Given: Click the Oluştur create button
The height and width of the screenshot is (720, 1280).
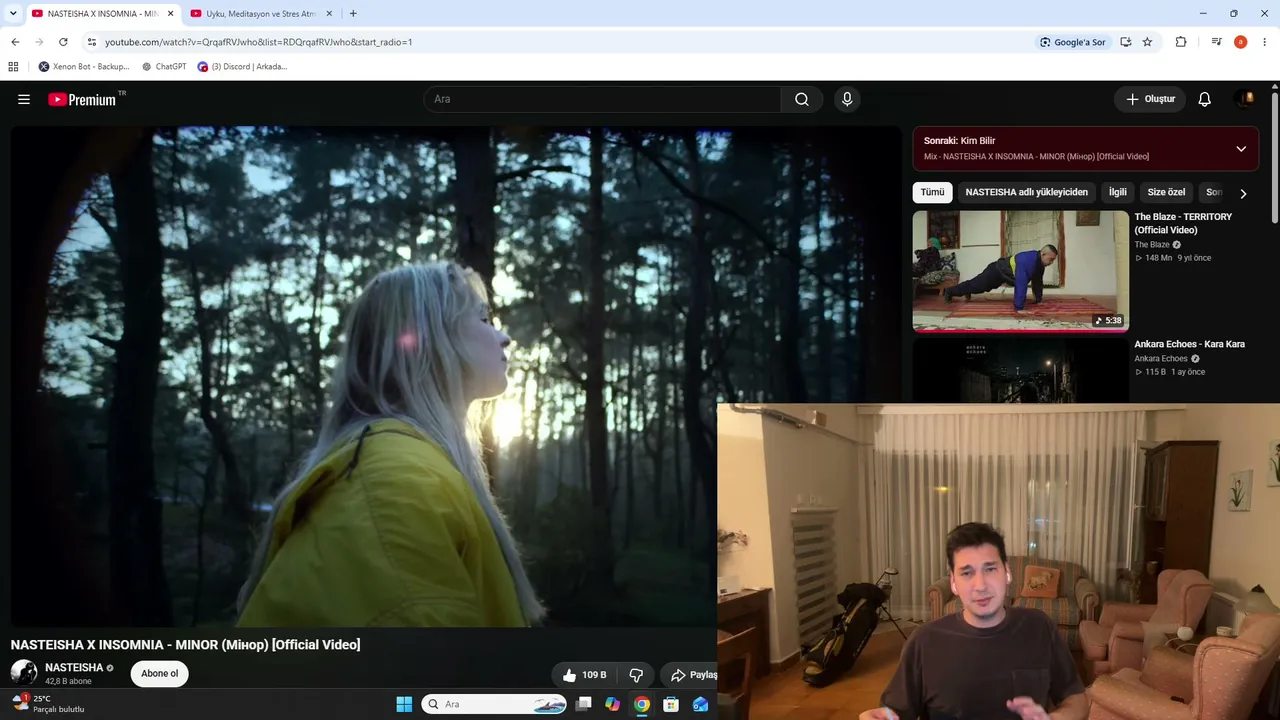Looking at the screenshot, I should coord(1150,99).
